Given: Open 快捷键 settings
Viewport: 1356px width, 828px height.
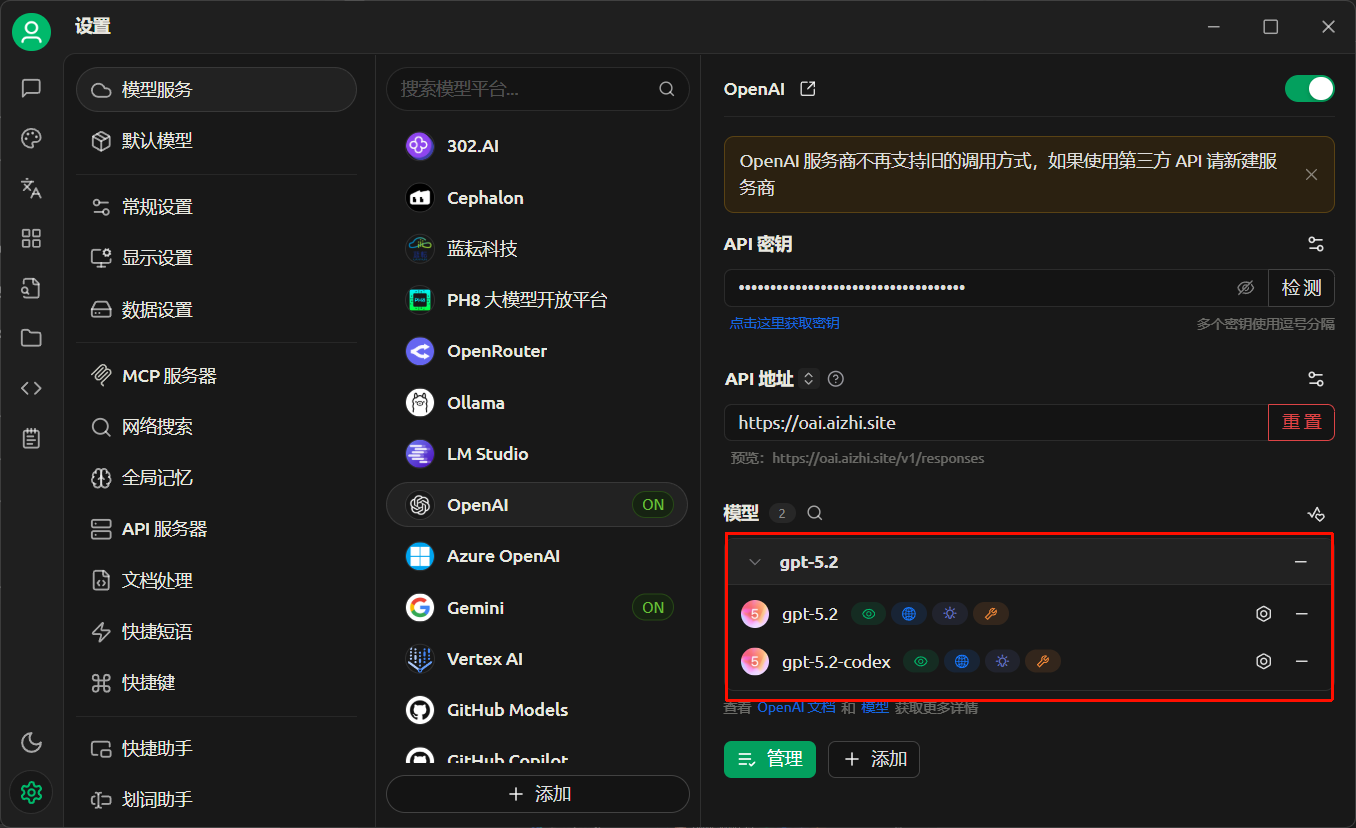Looking at the screenshot, I should (x=216, y=683).
